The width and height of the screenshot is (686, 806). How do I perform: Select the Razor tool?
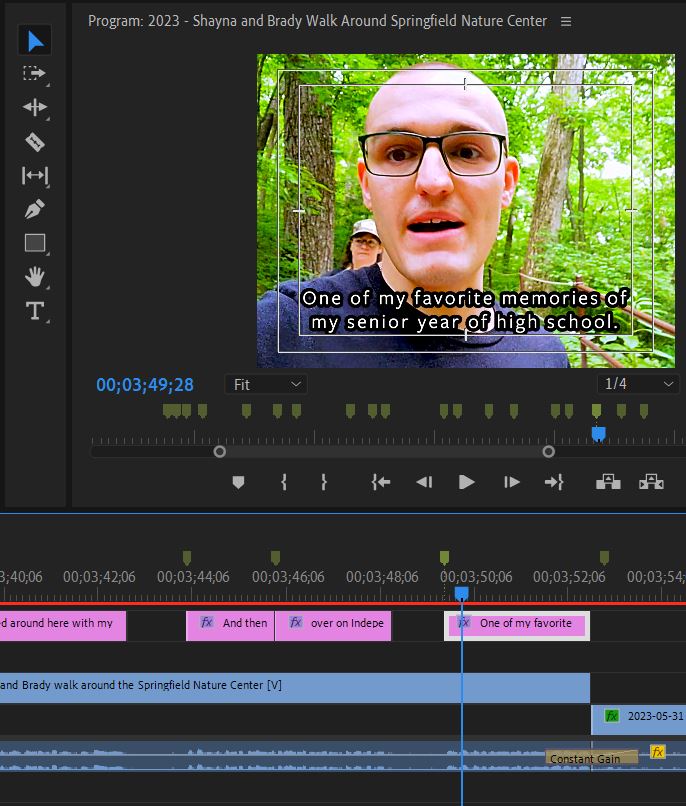[x=34, y=142]
